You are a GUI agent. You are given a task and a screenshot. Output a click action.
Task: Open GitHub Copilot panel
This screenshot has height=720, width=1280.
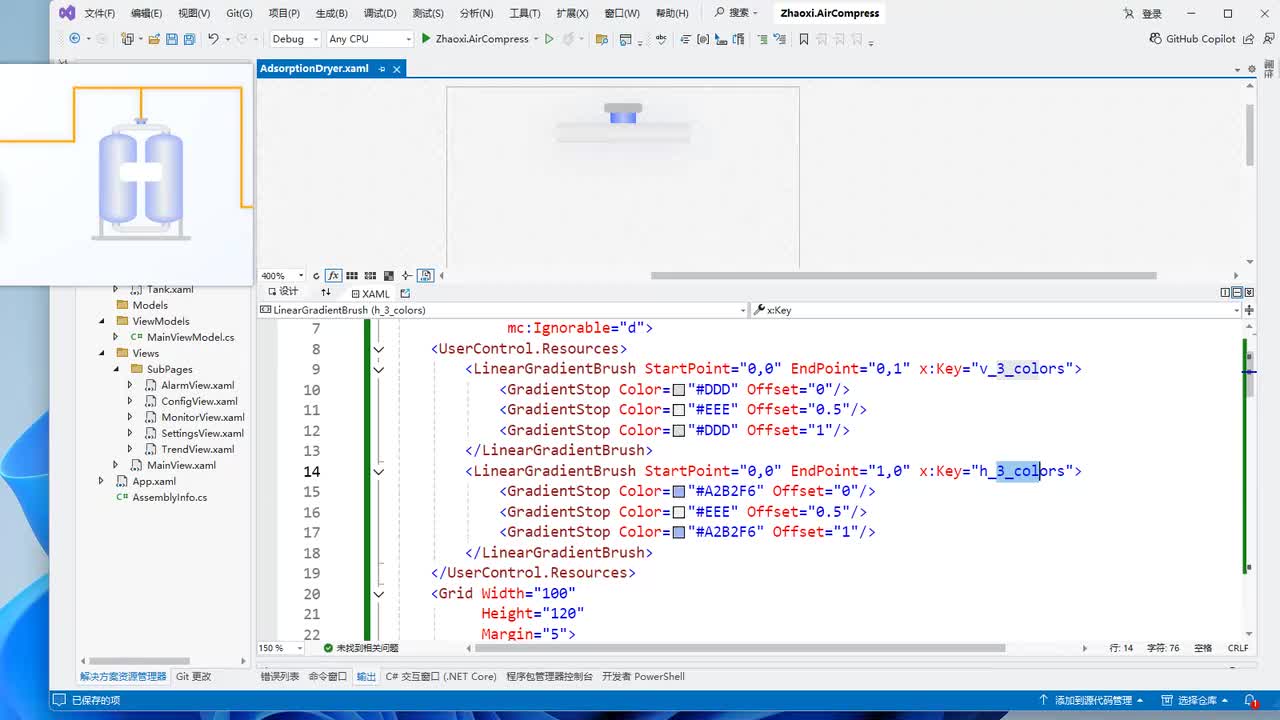[1193, 39]
